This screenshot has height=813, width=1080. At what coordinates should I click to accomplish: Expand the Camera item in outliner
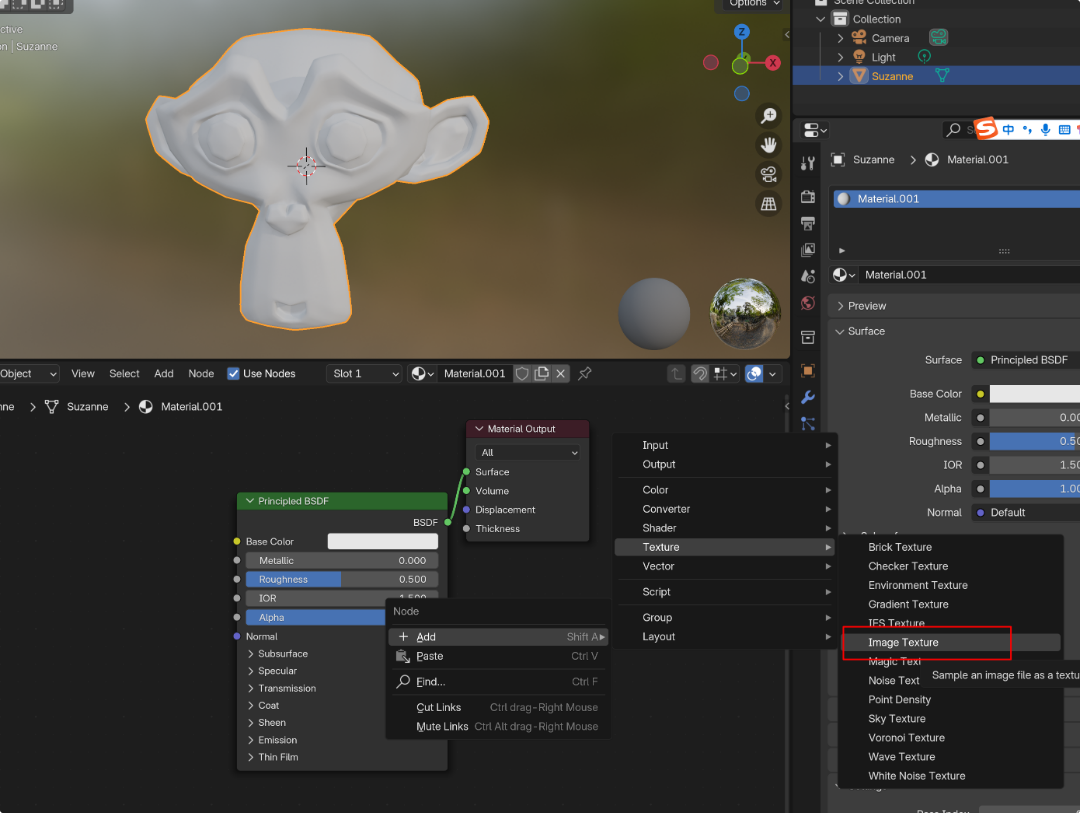840,38
